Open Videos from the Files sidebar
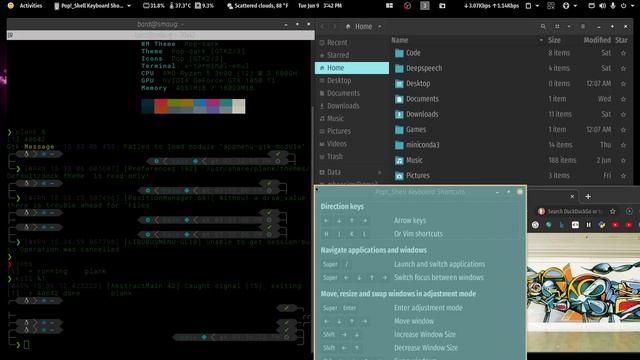 352,144
